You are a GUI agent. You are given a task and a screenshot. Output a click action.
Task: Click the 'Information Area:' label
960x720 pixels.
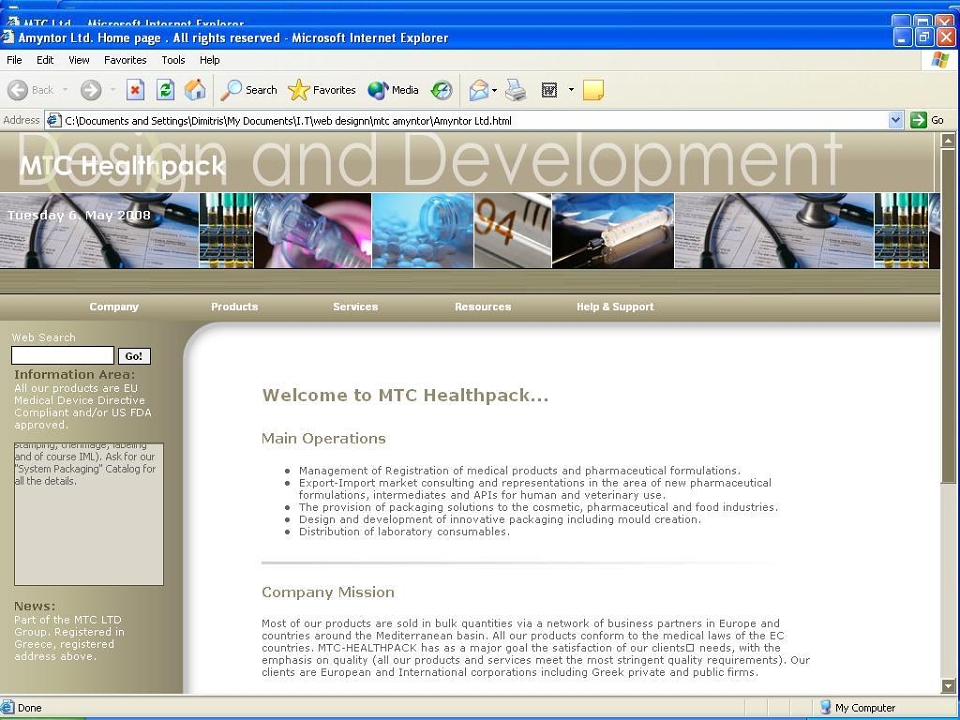click(x=75, y=374)
